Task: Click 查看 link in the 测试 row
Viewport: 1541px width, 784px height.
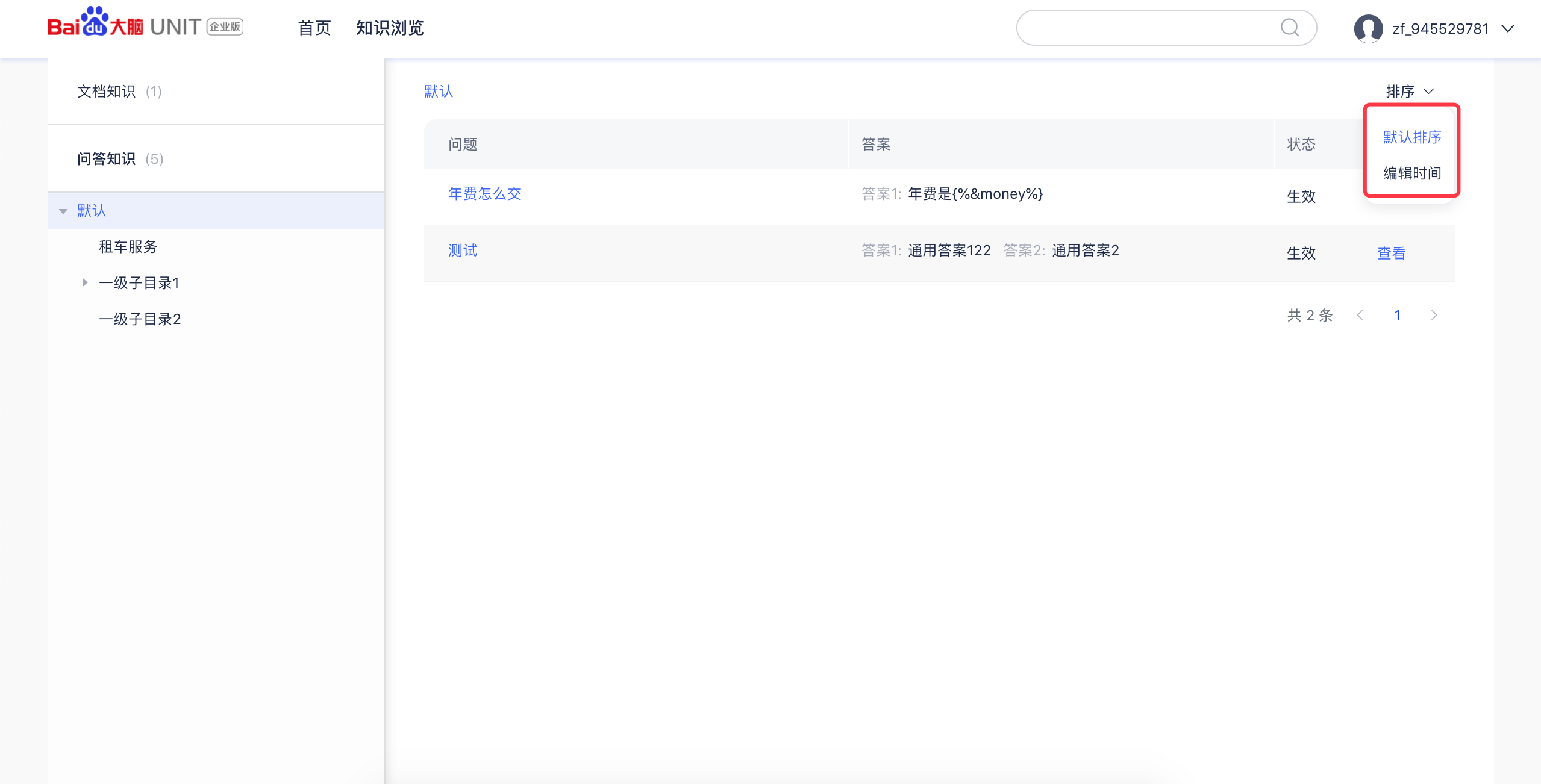Action: pos(1392,254)
